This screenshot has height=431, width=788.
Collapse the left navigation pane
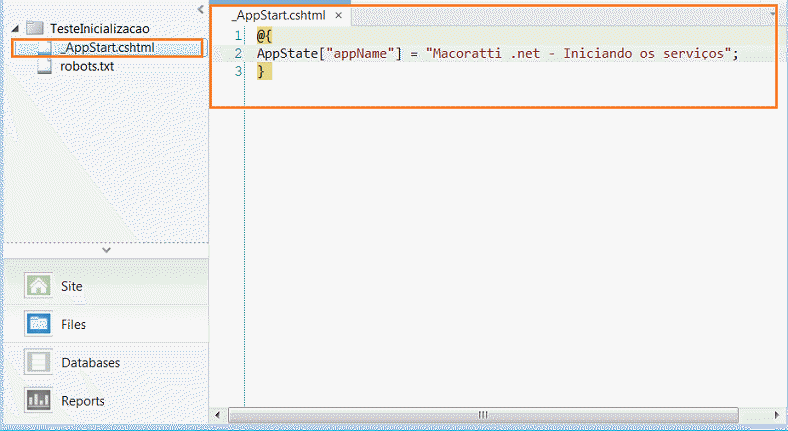pos(201,9)
